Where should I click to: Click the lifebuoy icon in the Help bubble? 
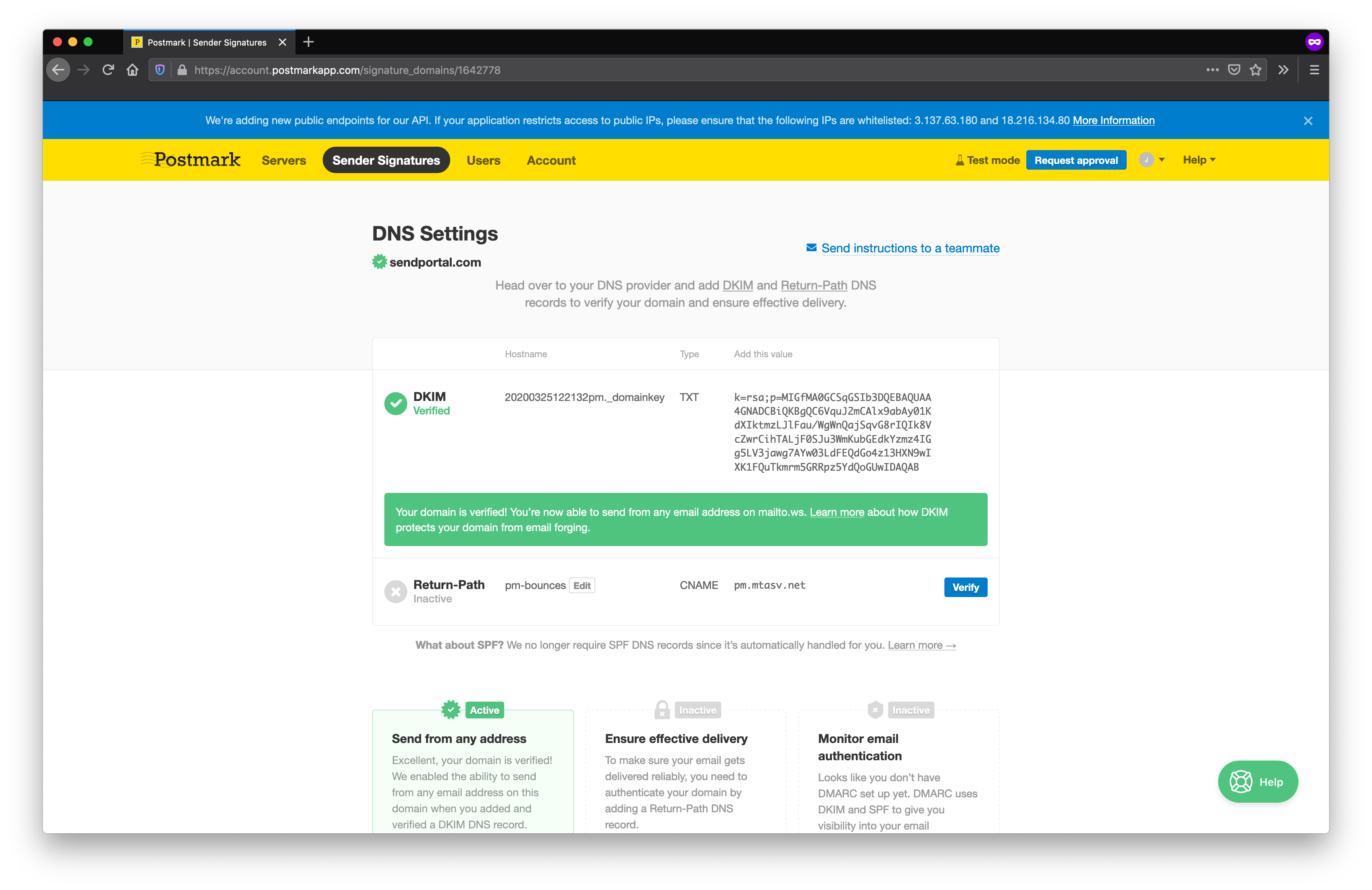pyautogui.click(x=1241, y=782)
